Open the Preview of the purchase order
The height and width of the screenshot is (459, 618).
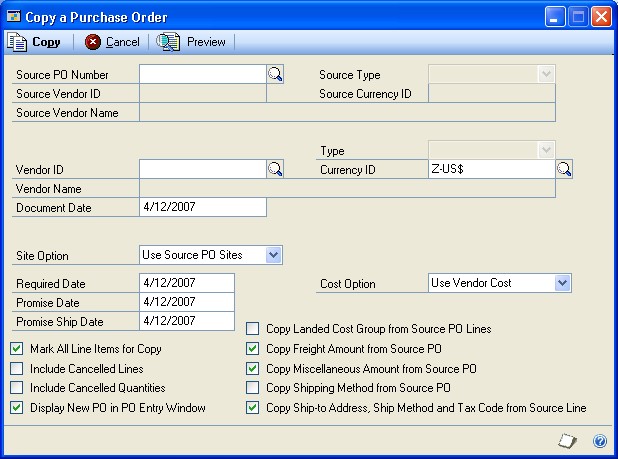191,42
